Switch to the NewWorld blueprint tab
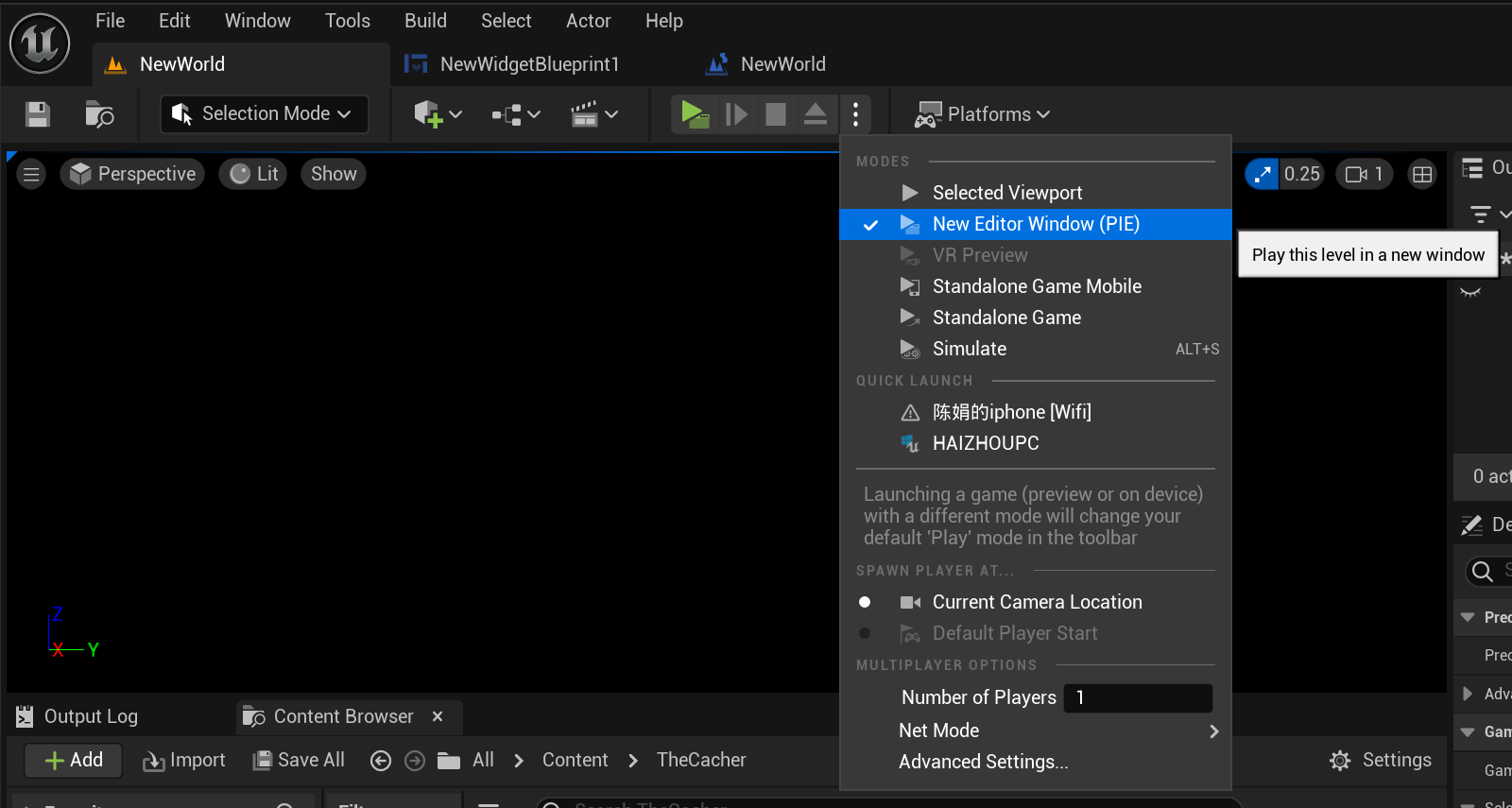This screenshot has width=1512, height=808. 766,64
